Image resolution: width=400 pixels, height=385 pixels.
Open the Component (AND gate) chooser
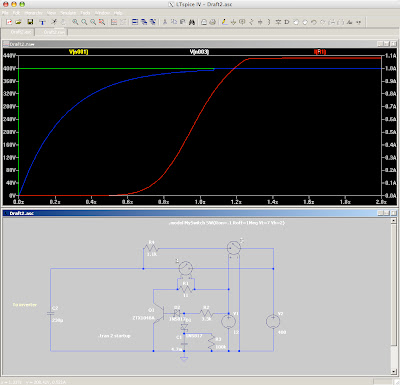(x=287, y=22)
